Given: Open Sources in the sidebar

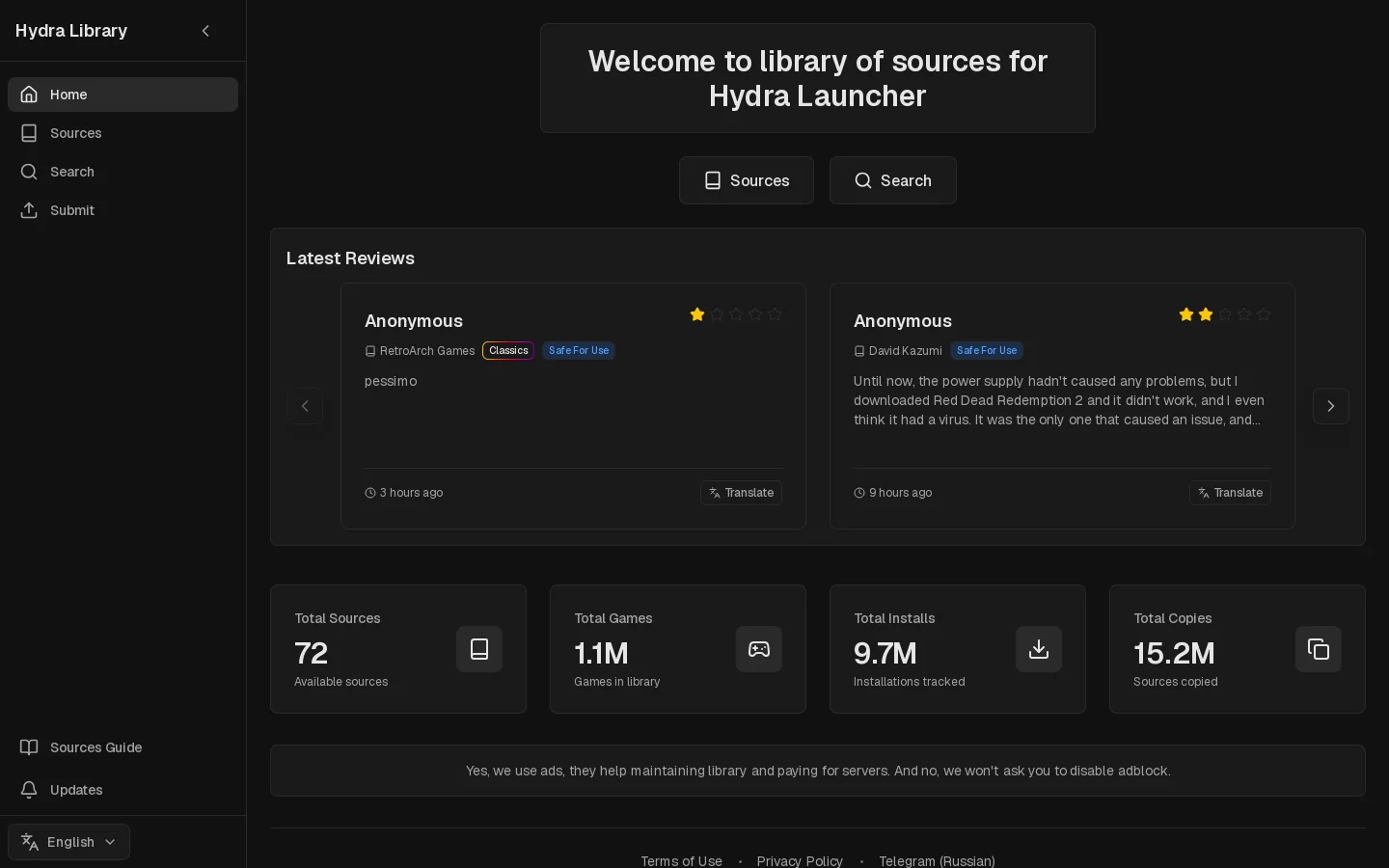Looking at the screenshot, I should coord(123,133).
